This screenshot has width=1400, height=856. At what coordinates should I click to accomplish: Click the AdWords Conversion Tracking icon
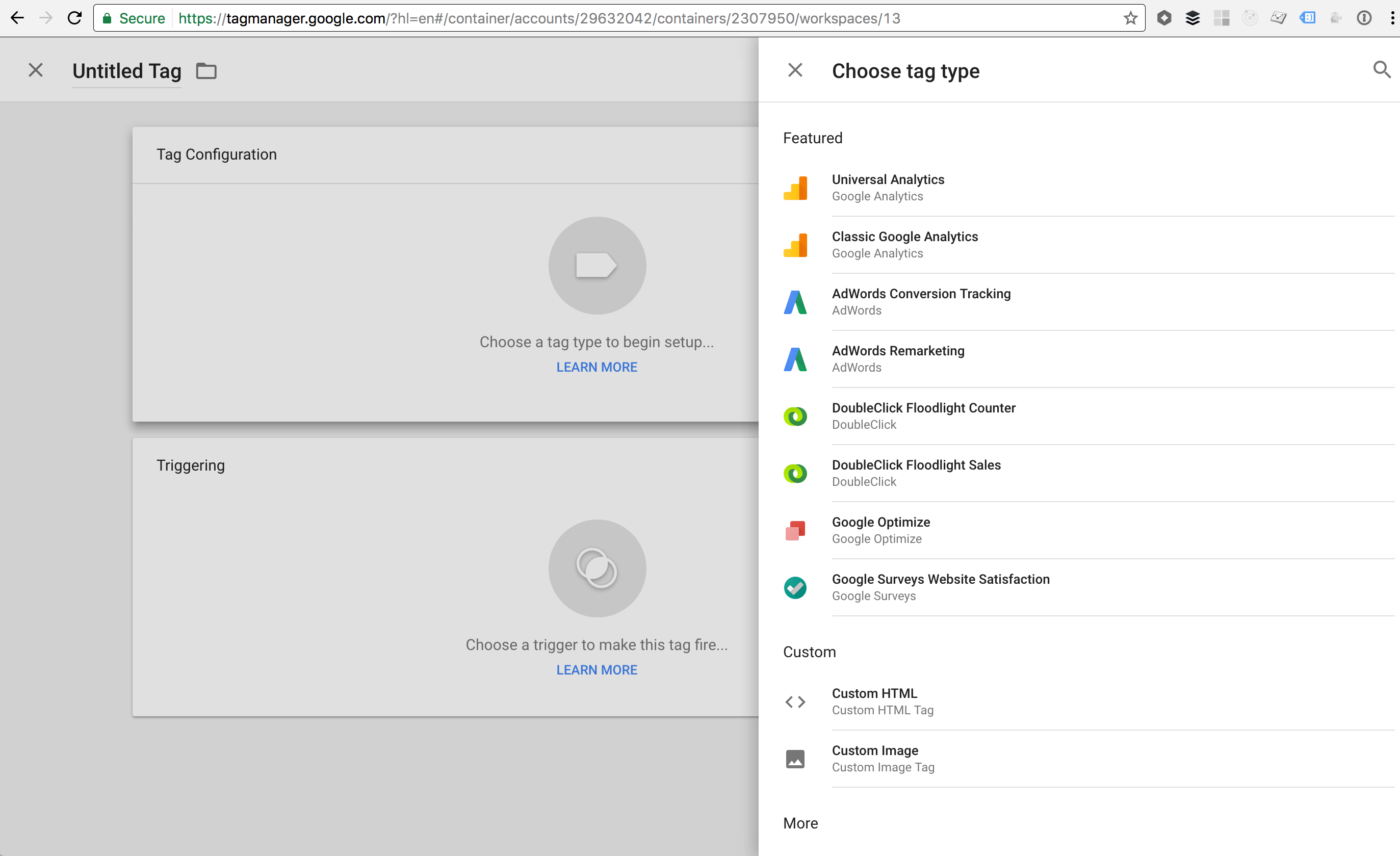pos(795,302)
